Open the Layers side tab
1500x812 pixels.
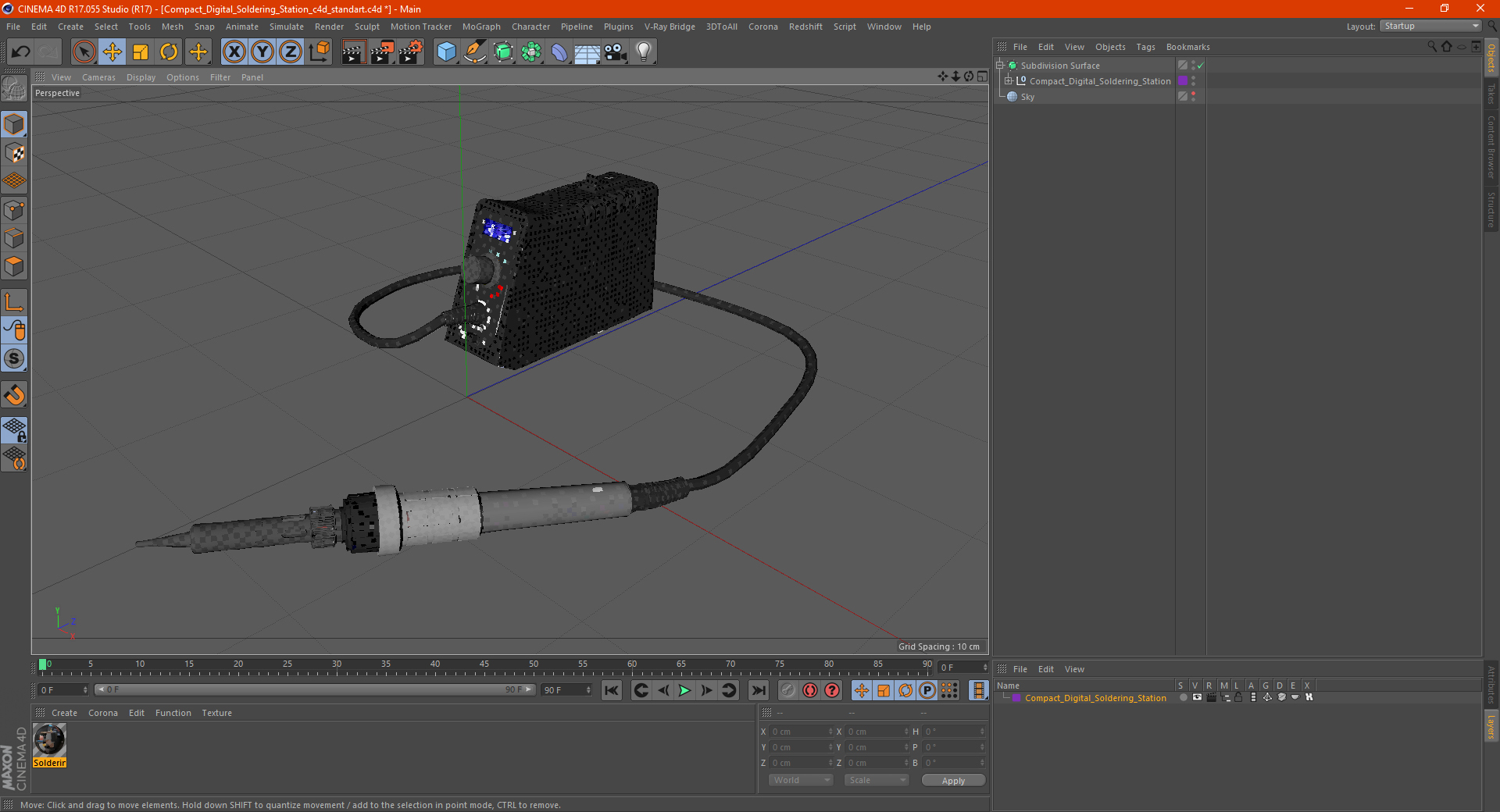point(1491,726)
